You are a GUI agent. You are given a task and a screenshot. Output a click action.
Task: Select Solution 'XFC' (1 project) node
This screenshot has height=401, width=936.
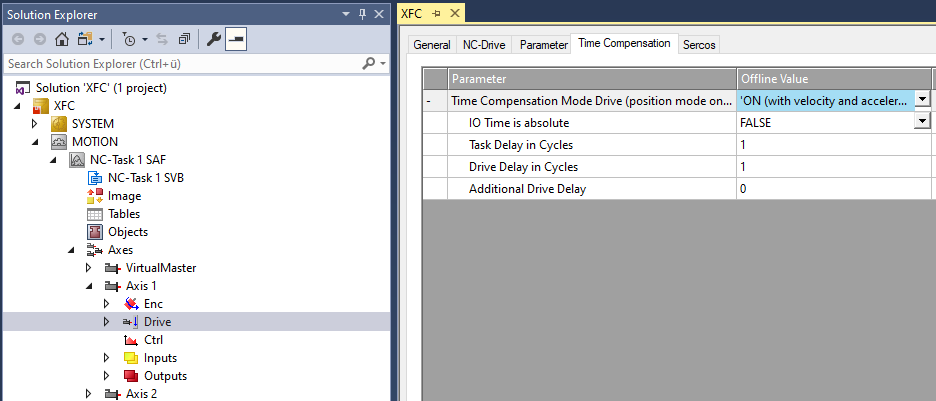click(101, 88)
